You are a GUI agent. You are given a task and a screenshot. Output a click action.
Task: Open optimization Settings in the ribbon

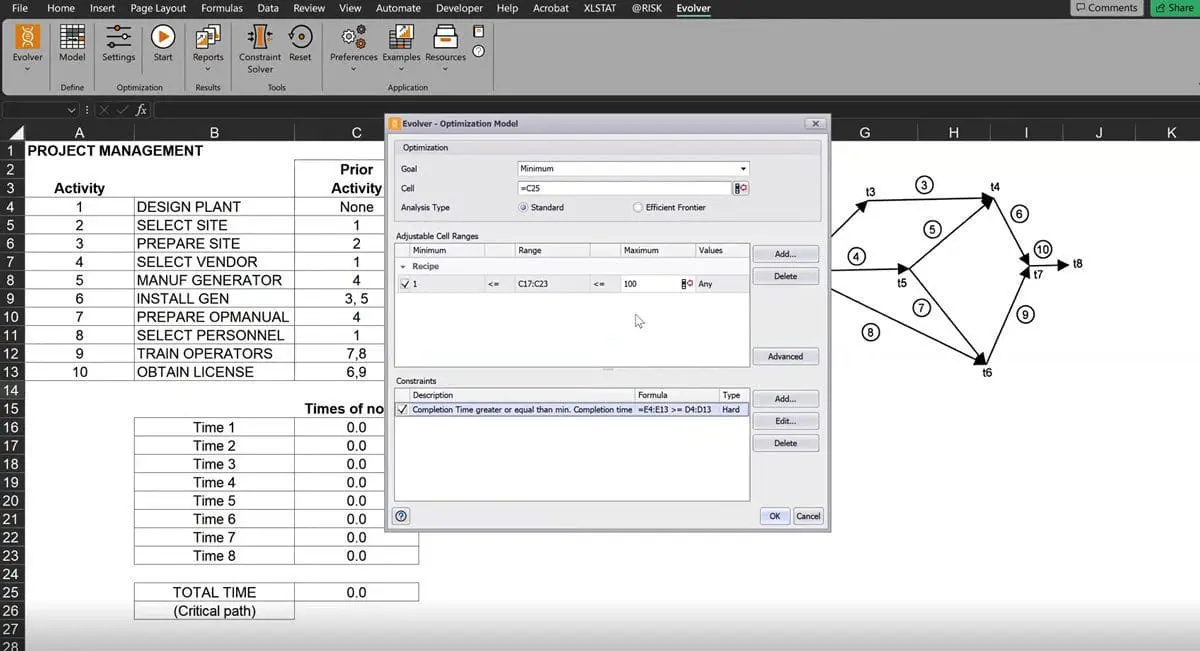tap(118, 44)
